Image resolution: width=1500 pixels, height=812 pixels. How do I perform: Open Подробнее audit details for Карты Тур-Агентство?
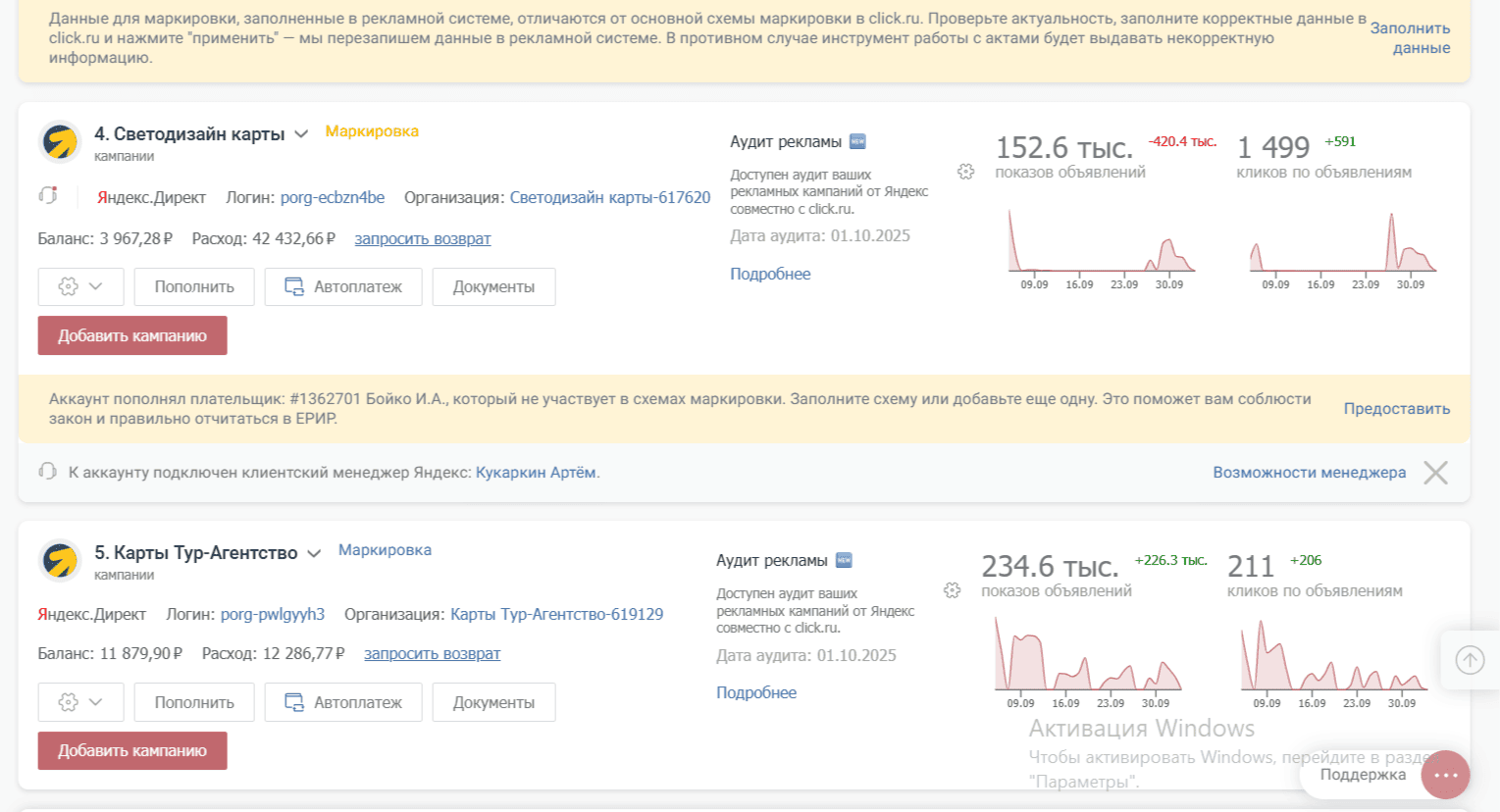756,692
